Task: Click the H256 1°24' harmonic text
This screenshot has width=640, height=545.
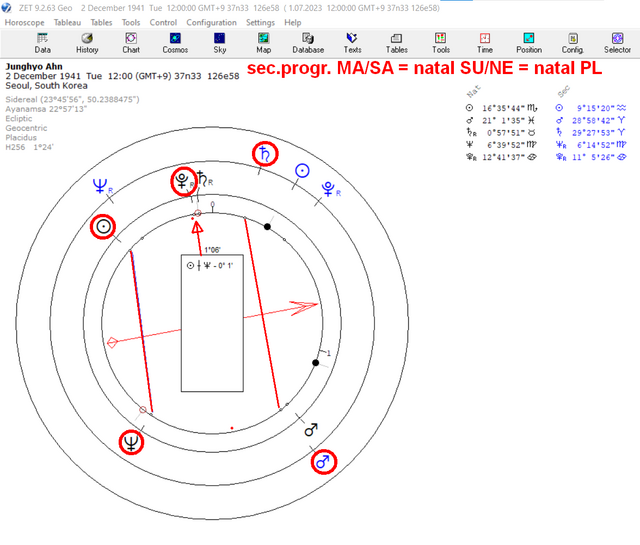Action: (29, 147)
